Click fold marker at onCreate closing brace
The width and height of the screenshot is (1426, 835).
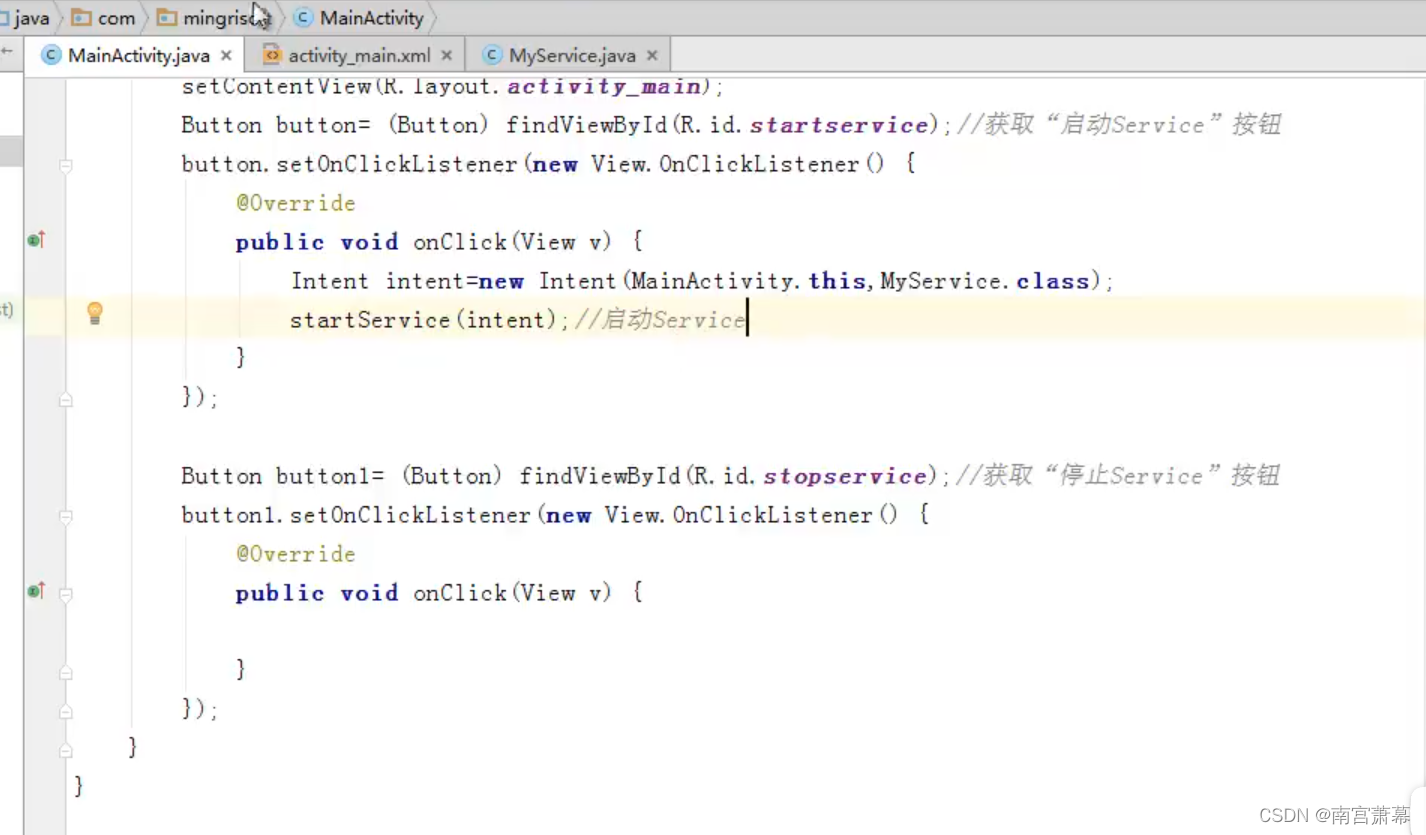click(66, 750)
